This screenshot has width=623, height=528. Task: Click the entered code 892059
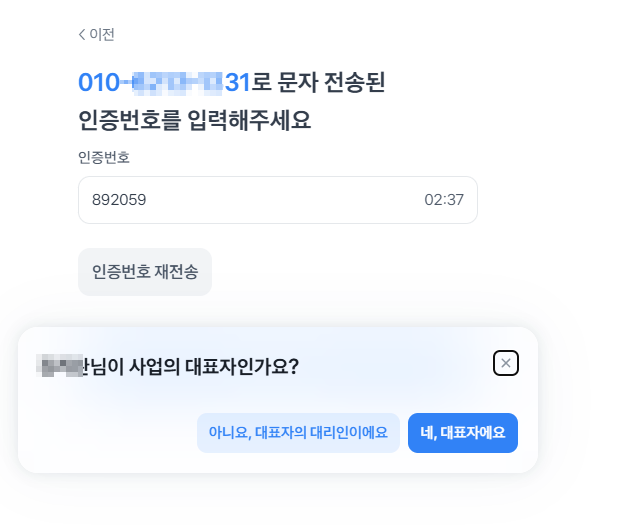click(x=119, y=200)
